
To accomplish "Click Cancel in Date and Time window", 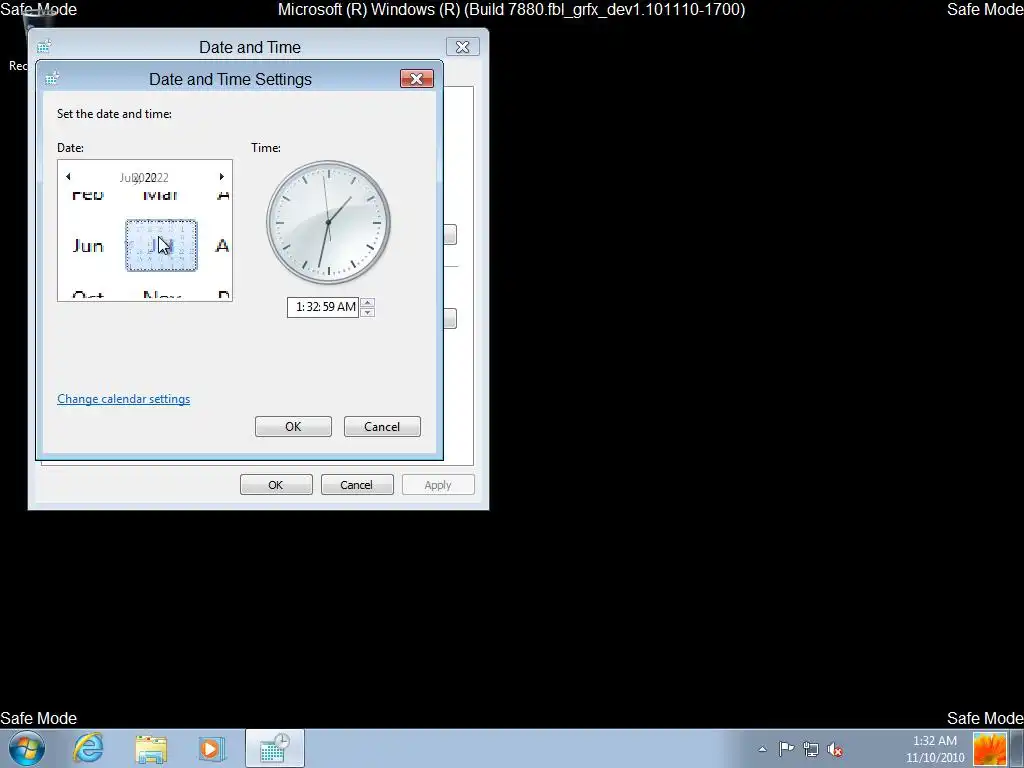I will (357, 485).
